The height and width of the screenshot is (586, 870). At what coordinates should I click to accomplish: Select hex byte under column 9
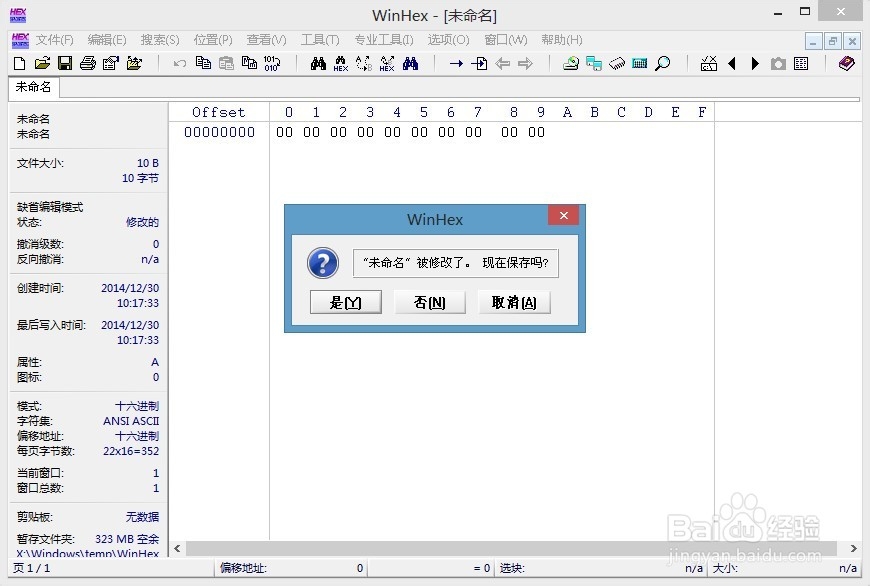(x=537, y=133)
